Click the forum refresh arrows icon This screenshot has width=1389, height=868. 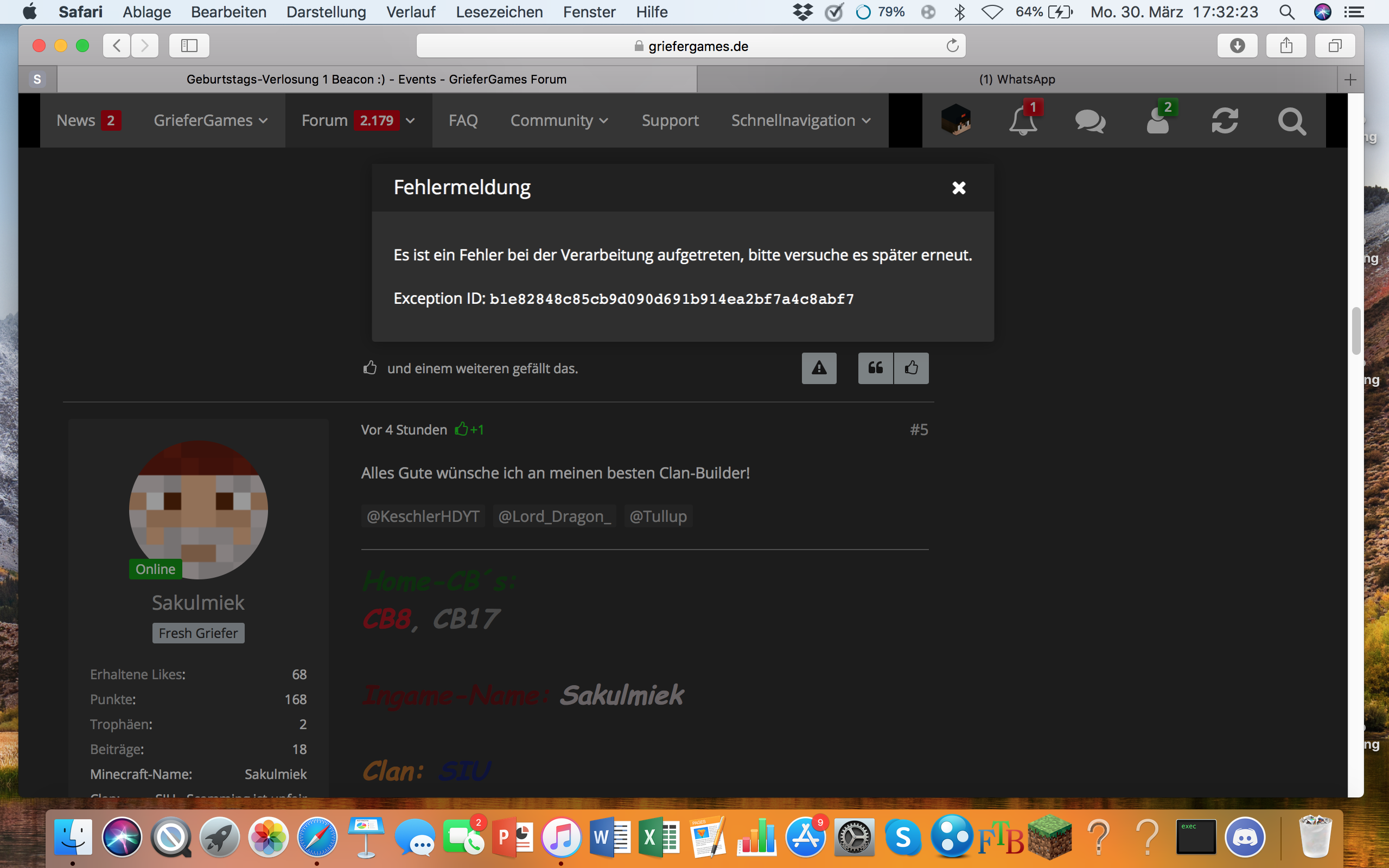coord(1224,121)
